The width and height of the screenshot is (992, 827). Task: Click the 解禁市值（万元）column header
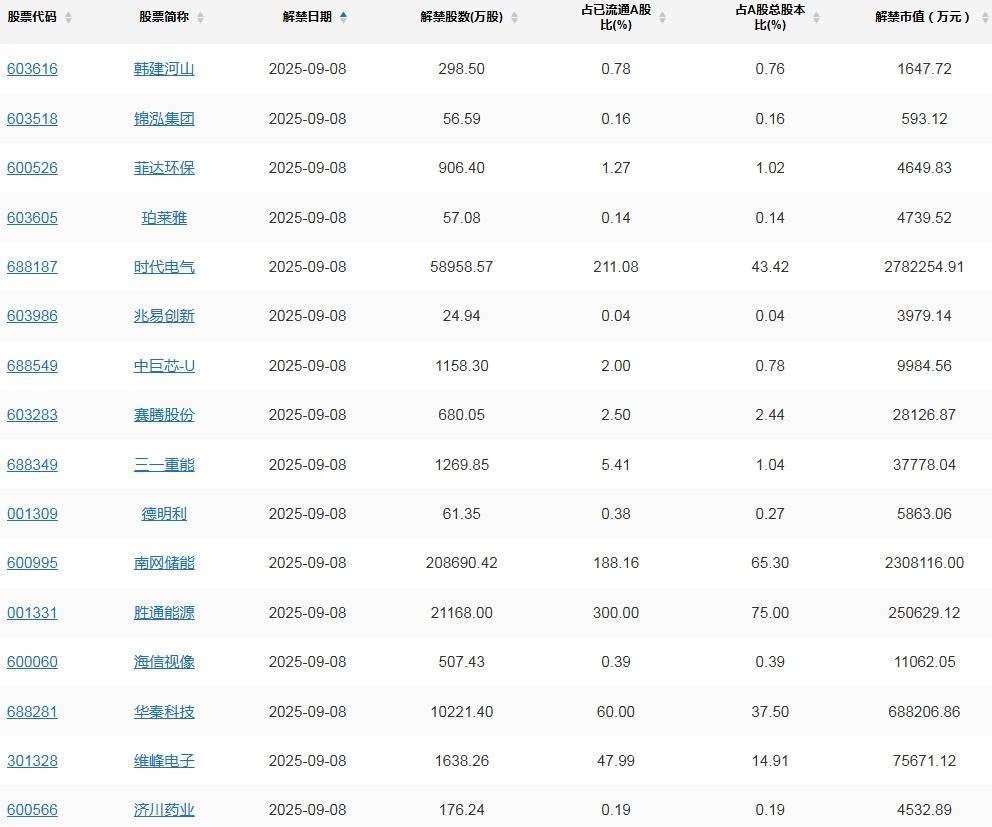click(920, 17)
